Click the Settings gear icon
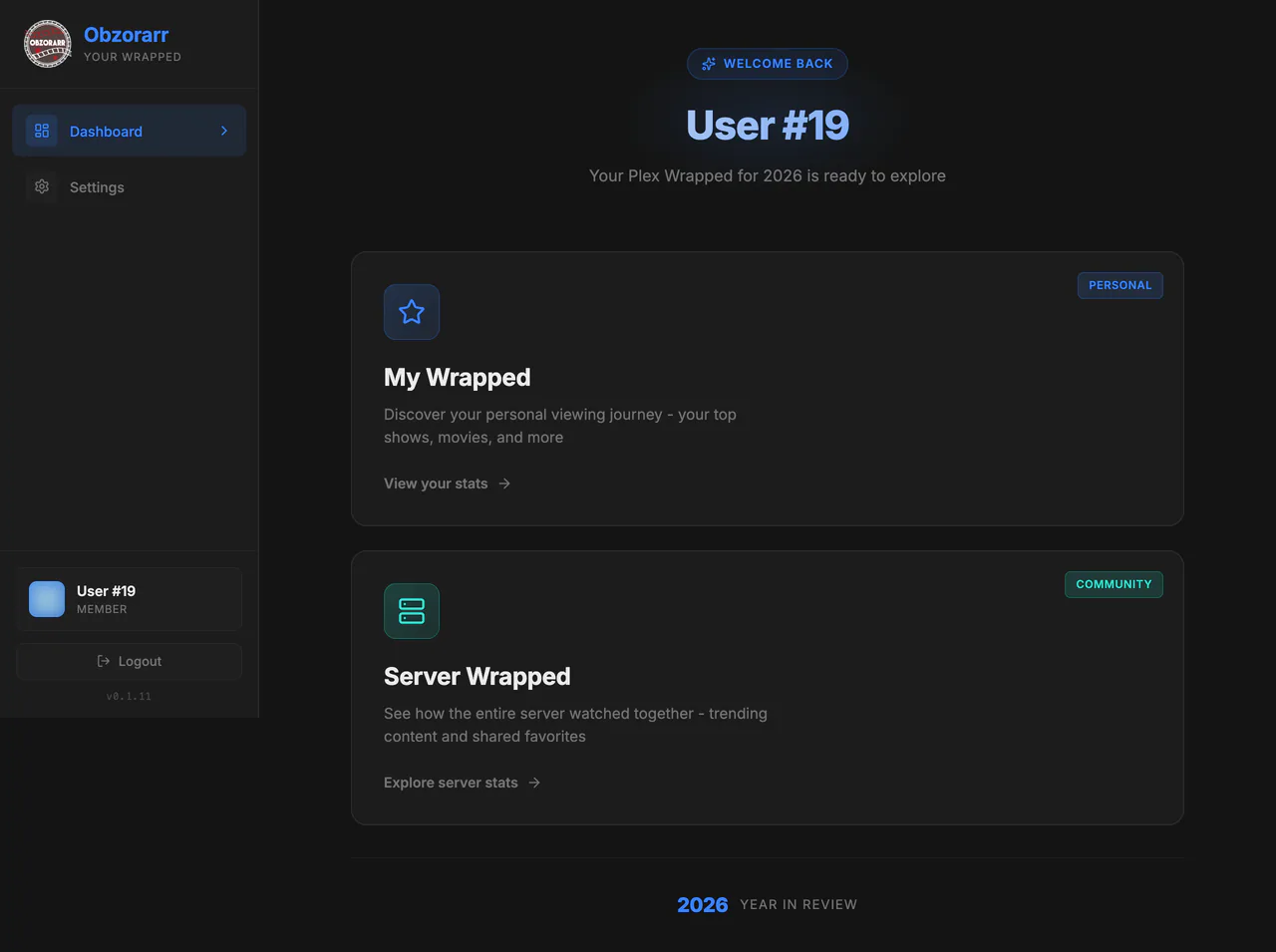 pos(42,186)
